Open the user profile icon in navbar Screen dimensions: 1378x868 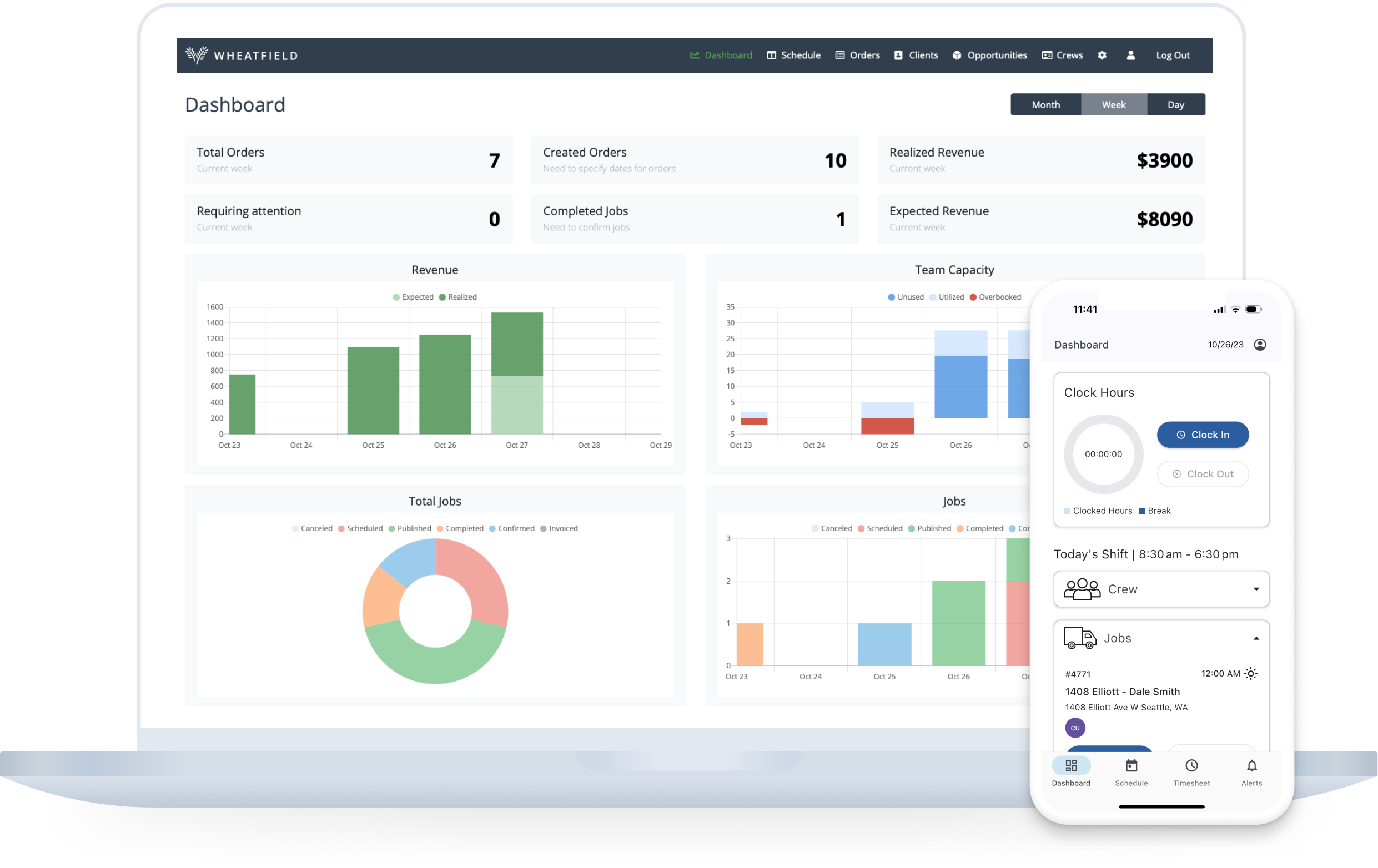[x=1130, y=55]
